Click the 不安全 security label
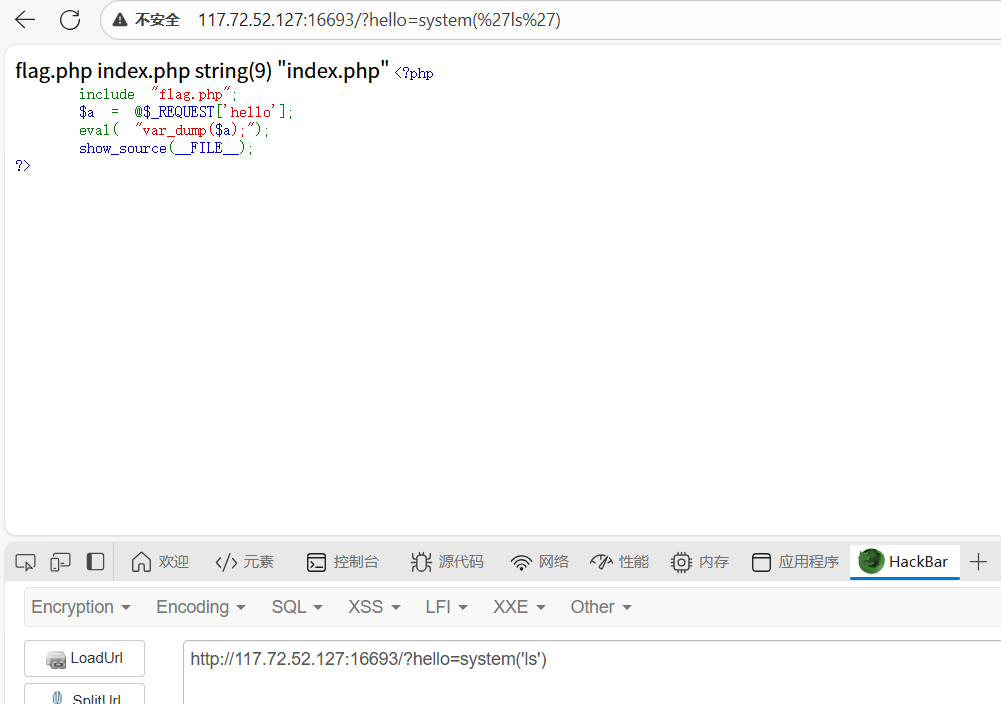Screen dimensions: 1001x704 click(x=157, y=20)
